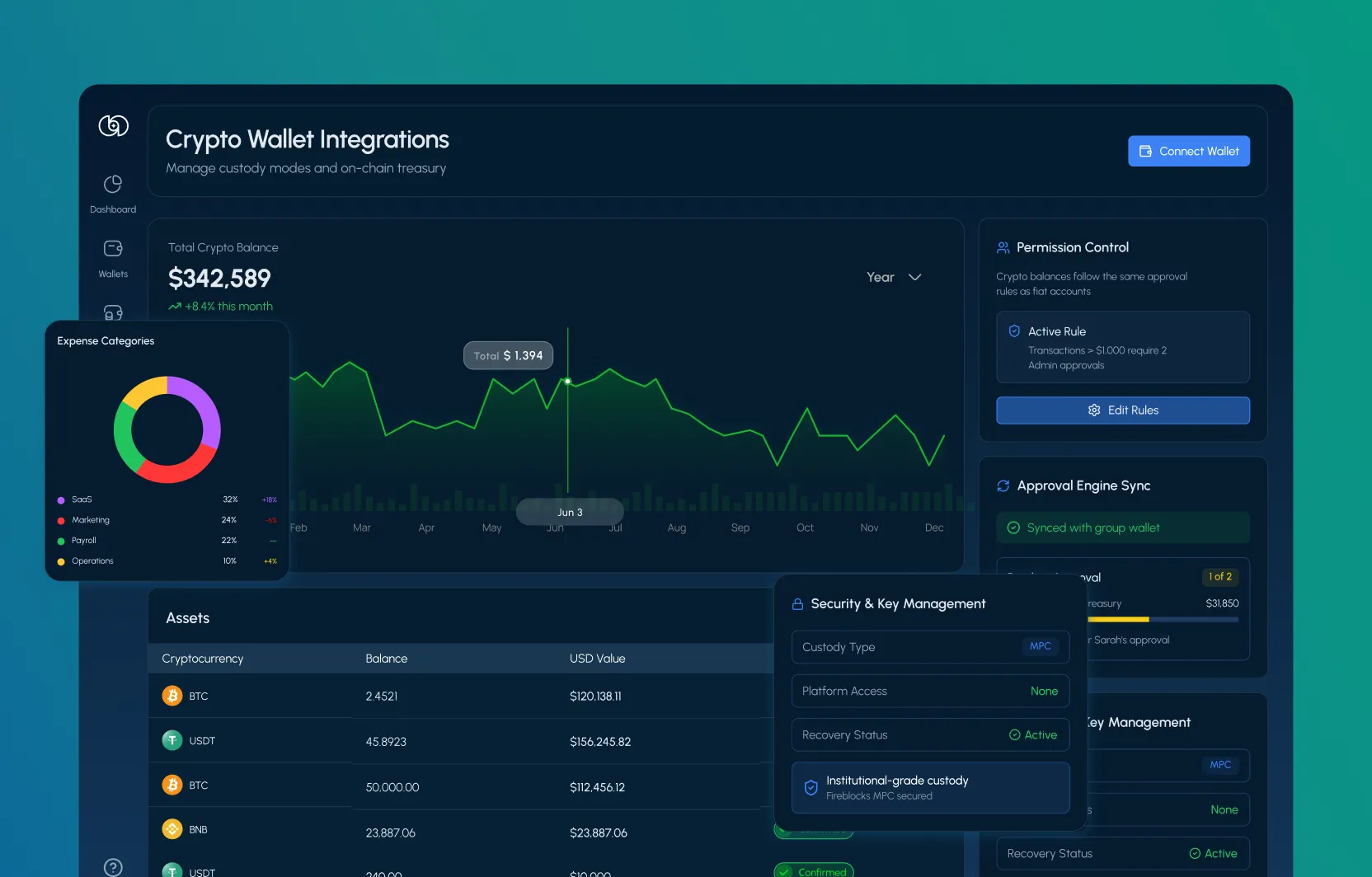
Task: Click the Approval Engine Sync refresh icon
Action: click(1003, 485)
